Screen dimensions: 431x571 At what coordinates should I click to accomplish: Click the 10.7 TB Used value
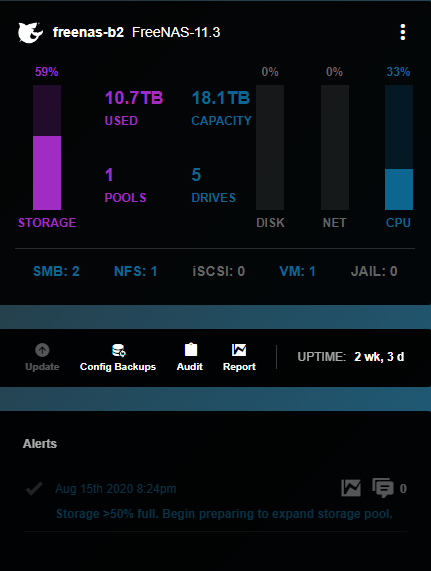[134, 98]
